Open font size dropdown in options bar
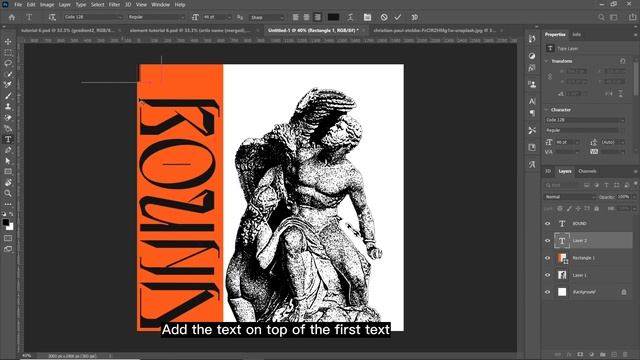The height and width of the screenshot is (360, 640). [x=217, y=17]
